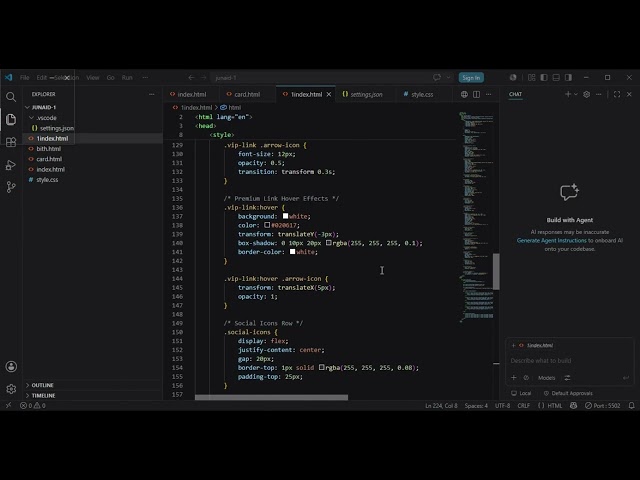The width and height of the screenshot is (640, 480).
Task: Open the notifications bell in status bar
Action: (631, 405)
